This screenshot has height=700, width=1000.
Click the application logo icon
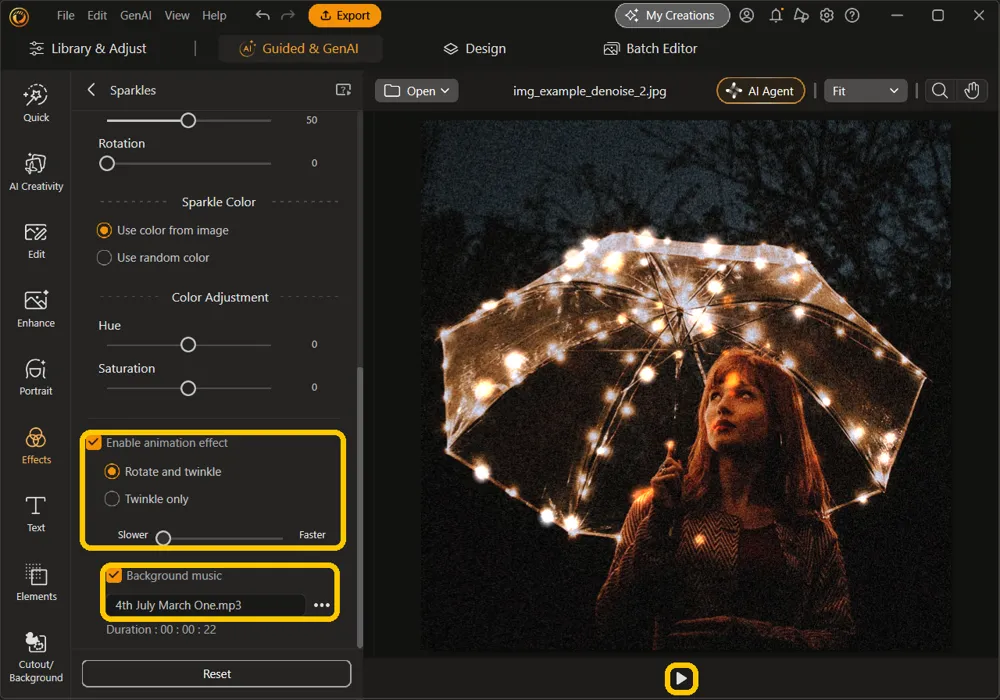pos(19,16)
